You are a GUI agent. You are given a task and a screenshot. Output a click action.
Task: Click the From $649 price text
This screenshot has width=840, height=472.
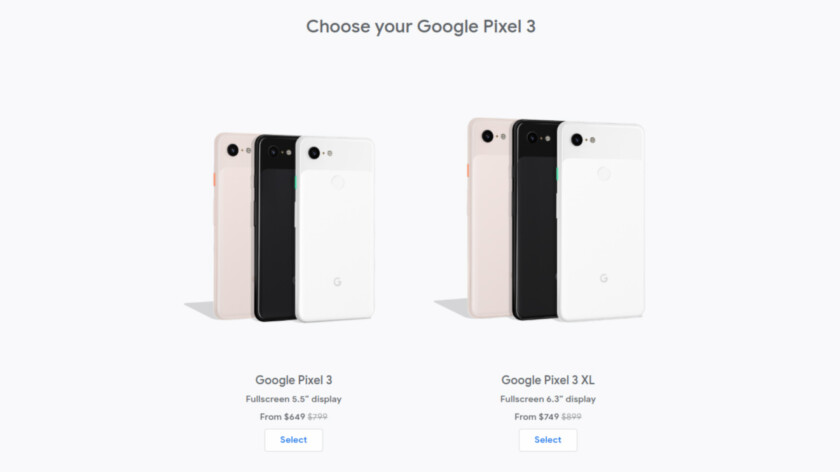pyautogui.click(x=282, y=417)
